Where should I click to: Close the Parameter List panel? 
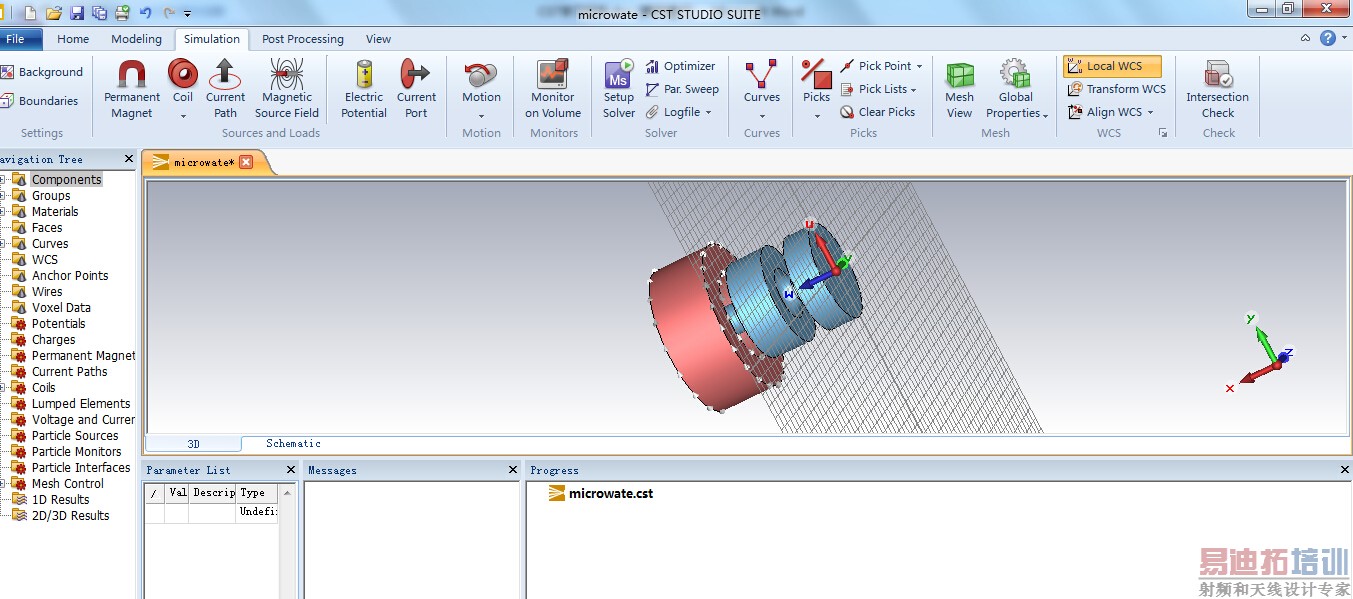[291, 470]
